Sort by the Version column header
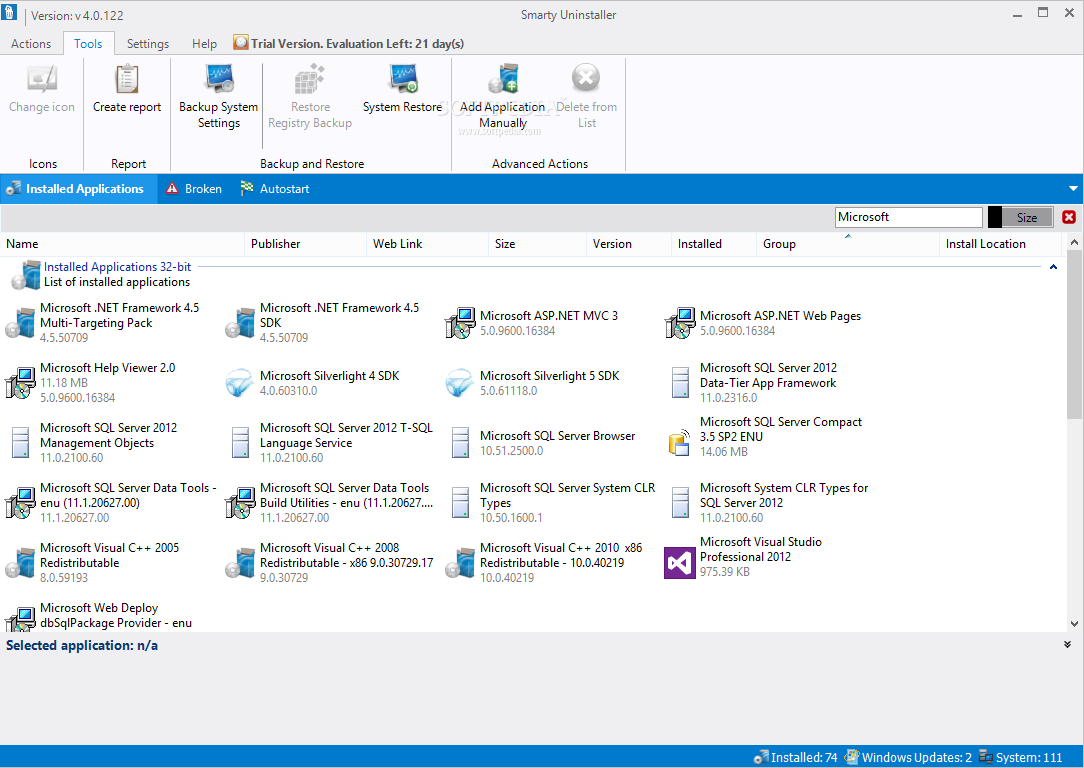The image size is (1084, 768). point(629,244)
